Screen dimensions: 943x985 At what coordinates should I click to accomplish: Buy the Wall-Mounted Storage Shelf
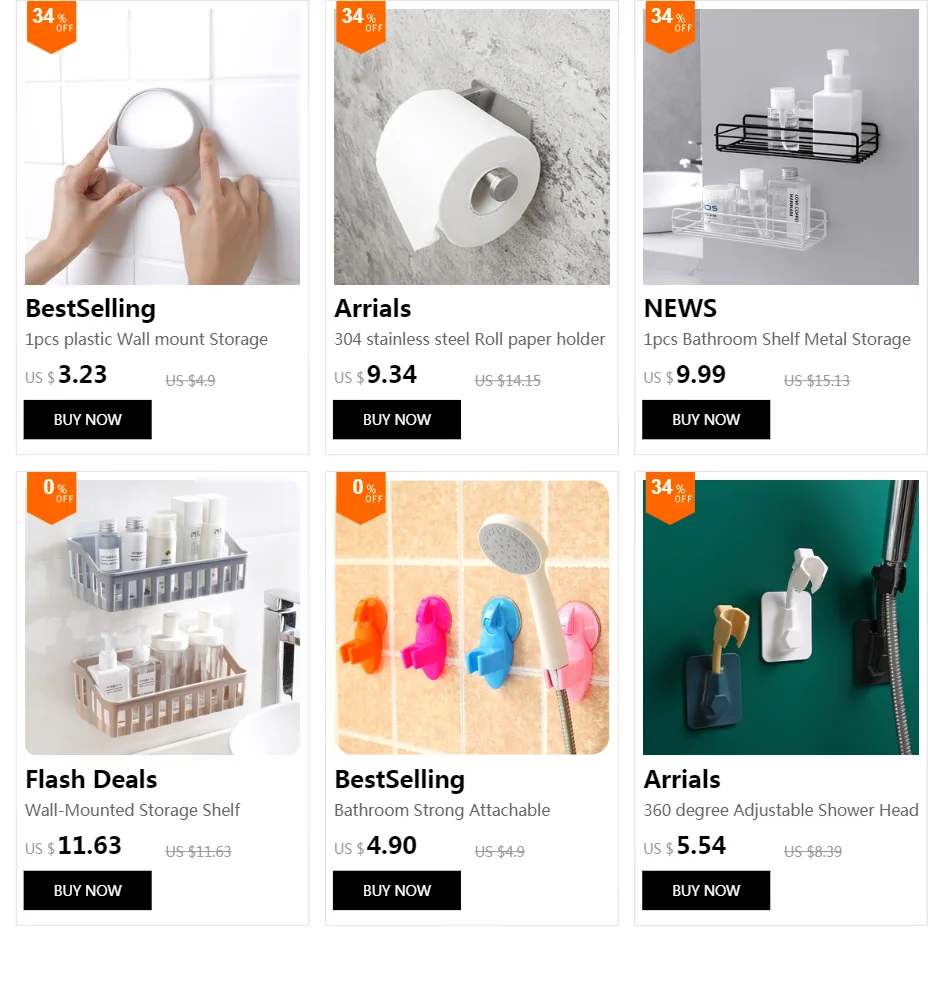pos(88,890)
